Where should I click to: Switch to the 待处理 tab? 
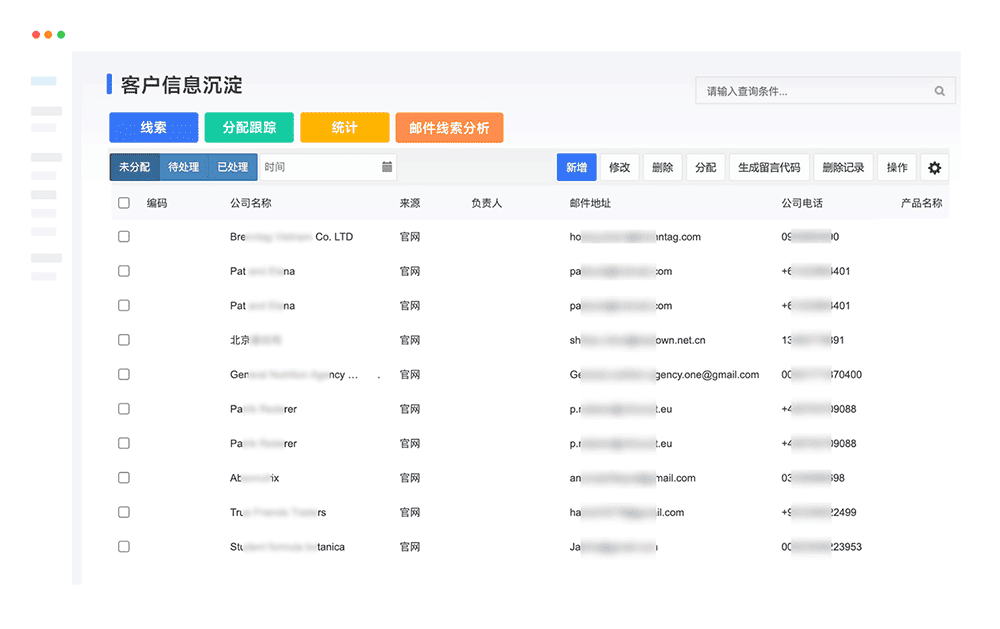coord(185,167)
